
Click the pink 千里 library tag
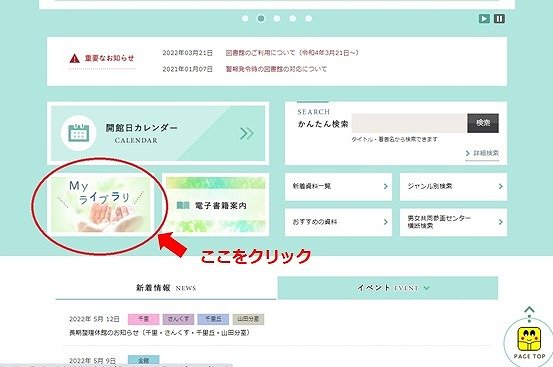[143, 319]
